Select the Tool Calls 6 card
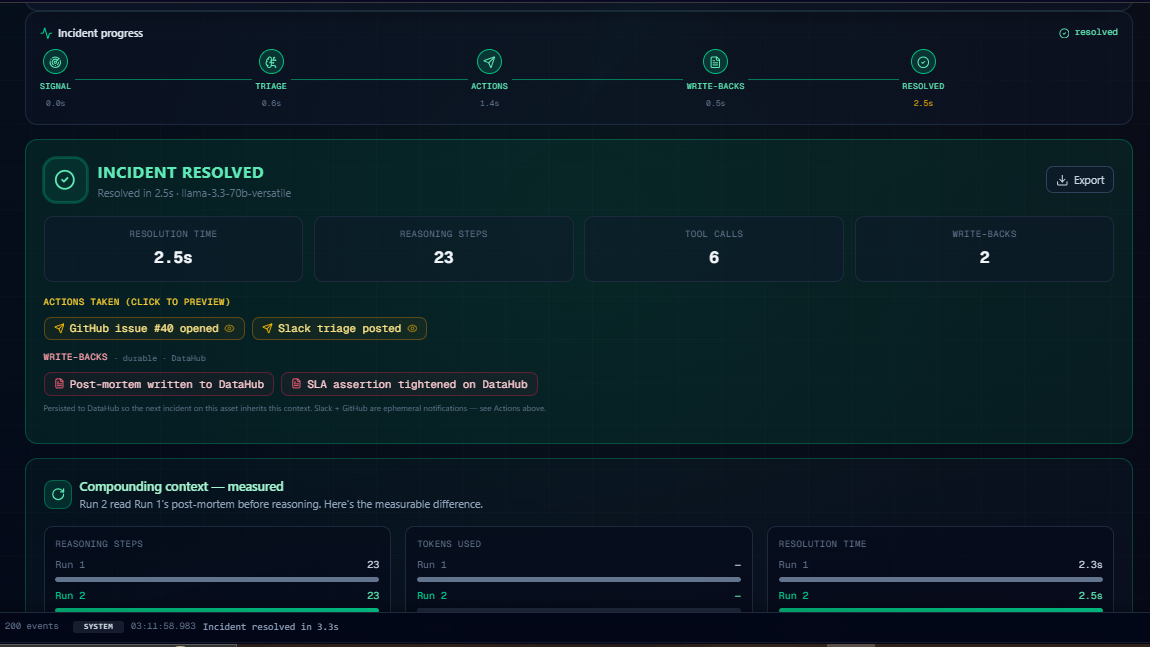1150x647 pixels. click(x=714, y=249)
